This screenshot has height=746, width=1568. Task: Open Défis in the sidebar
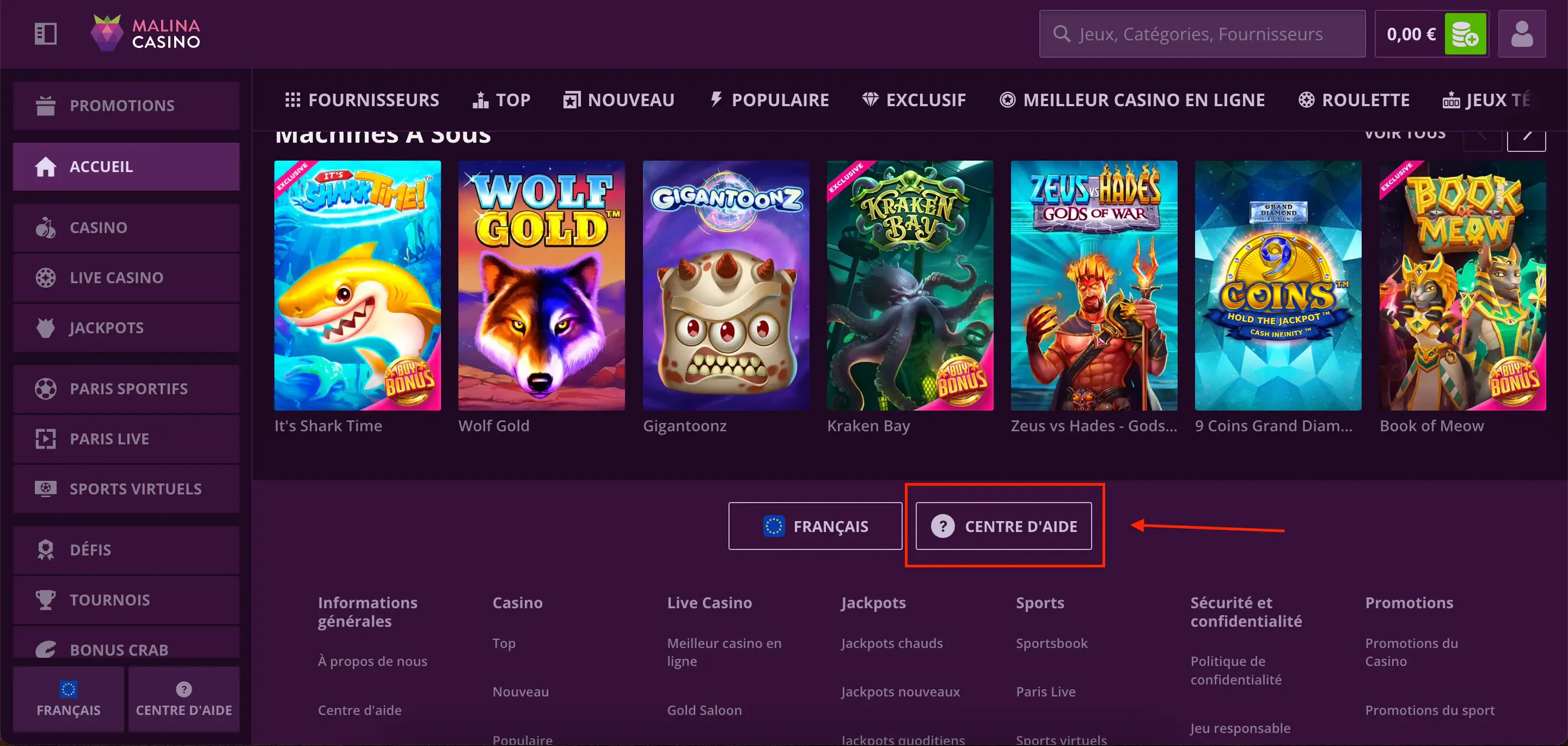pos(126,549)
